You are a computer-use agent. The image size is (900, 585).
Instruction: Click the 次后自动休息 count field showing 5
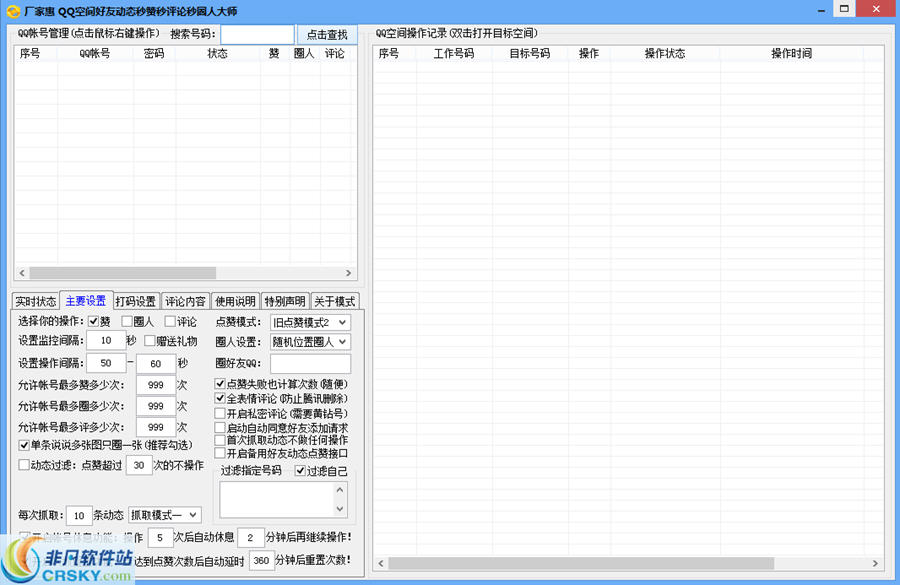tap(160, 537)
